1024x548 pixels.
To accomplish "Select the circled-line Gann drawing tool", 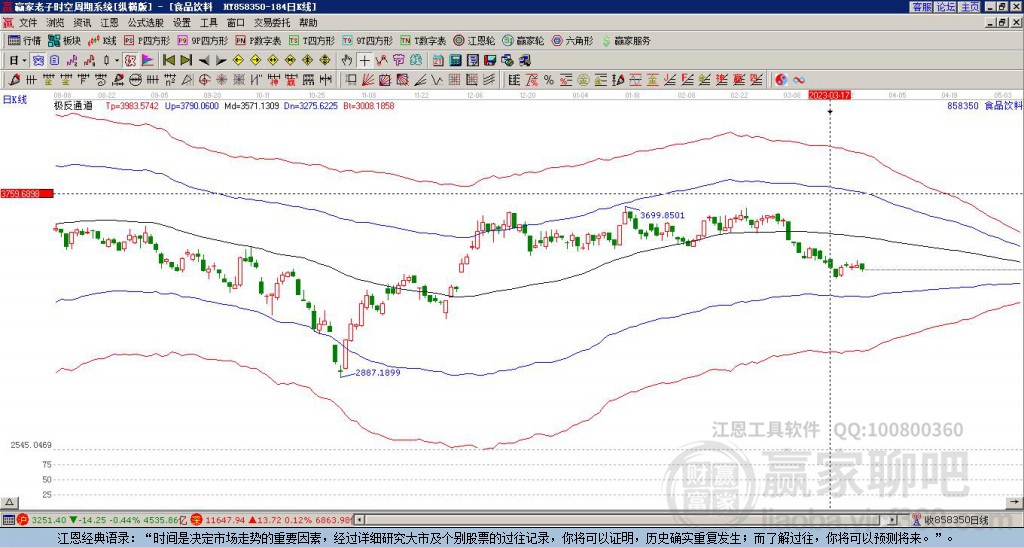I will point(136,80).
